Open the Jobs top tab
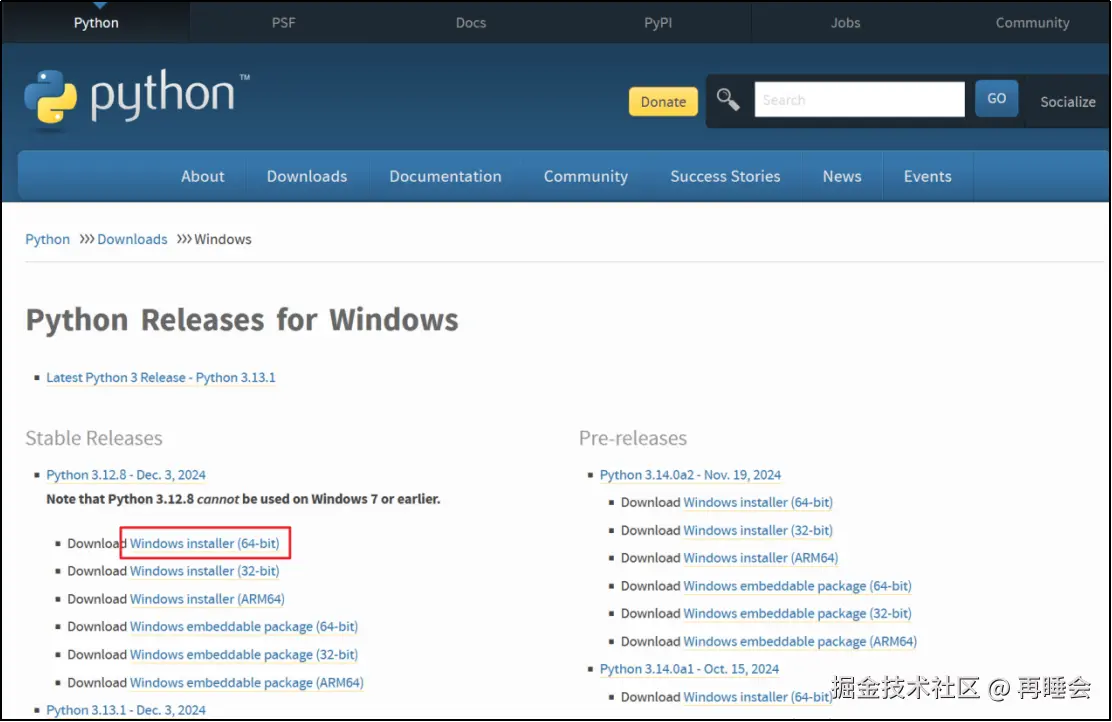1112x722 pixels. 845,23
